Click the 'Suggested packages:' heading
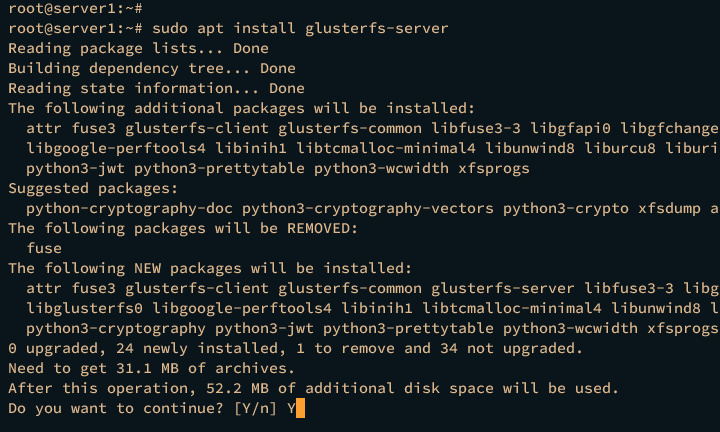 point(93,188)
